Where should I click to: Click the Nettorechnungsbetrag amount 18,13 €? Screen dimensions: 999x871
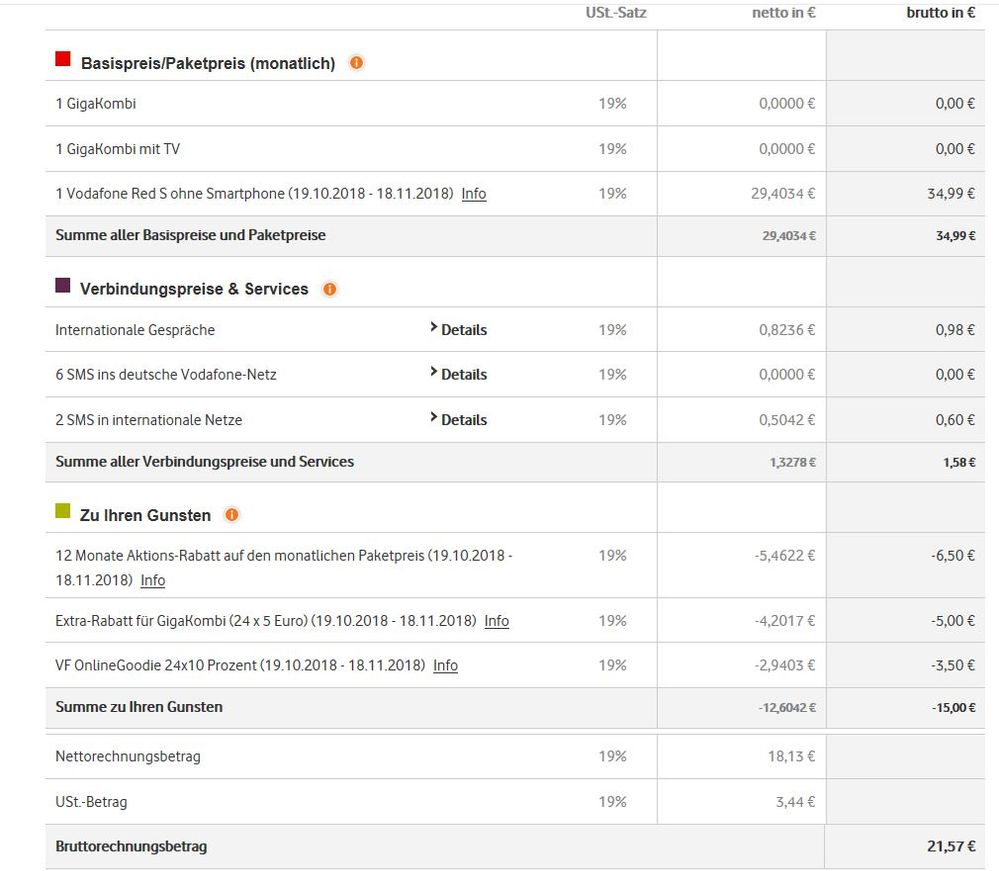tap(791, 756)
